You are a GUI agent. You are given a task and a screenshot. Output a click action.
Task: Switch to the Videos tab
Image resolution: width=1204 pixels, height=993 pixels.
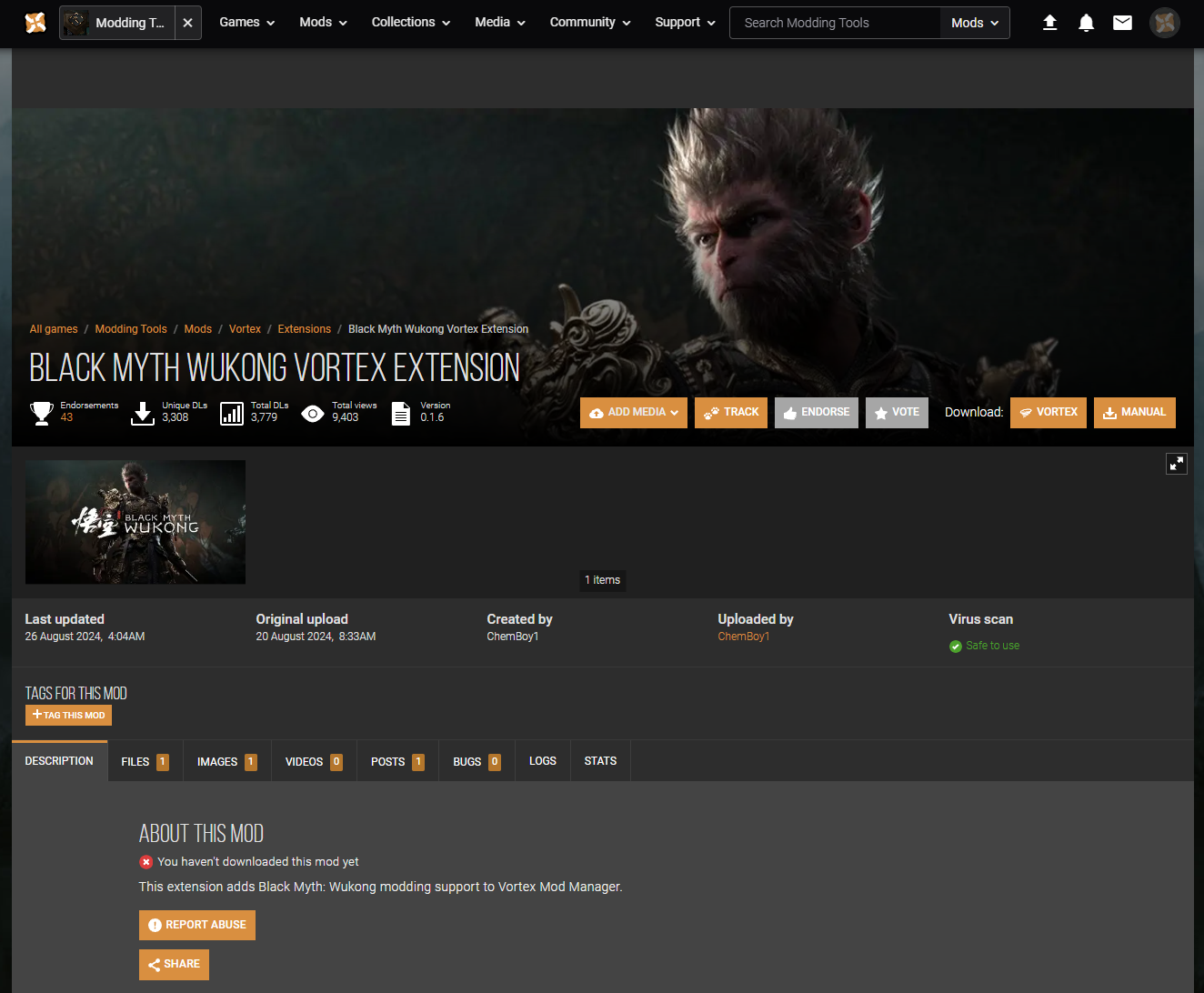(x=314, y=762)
